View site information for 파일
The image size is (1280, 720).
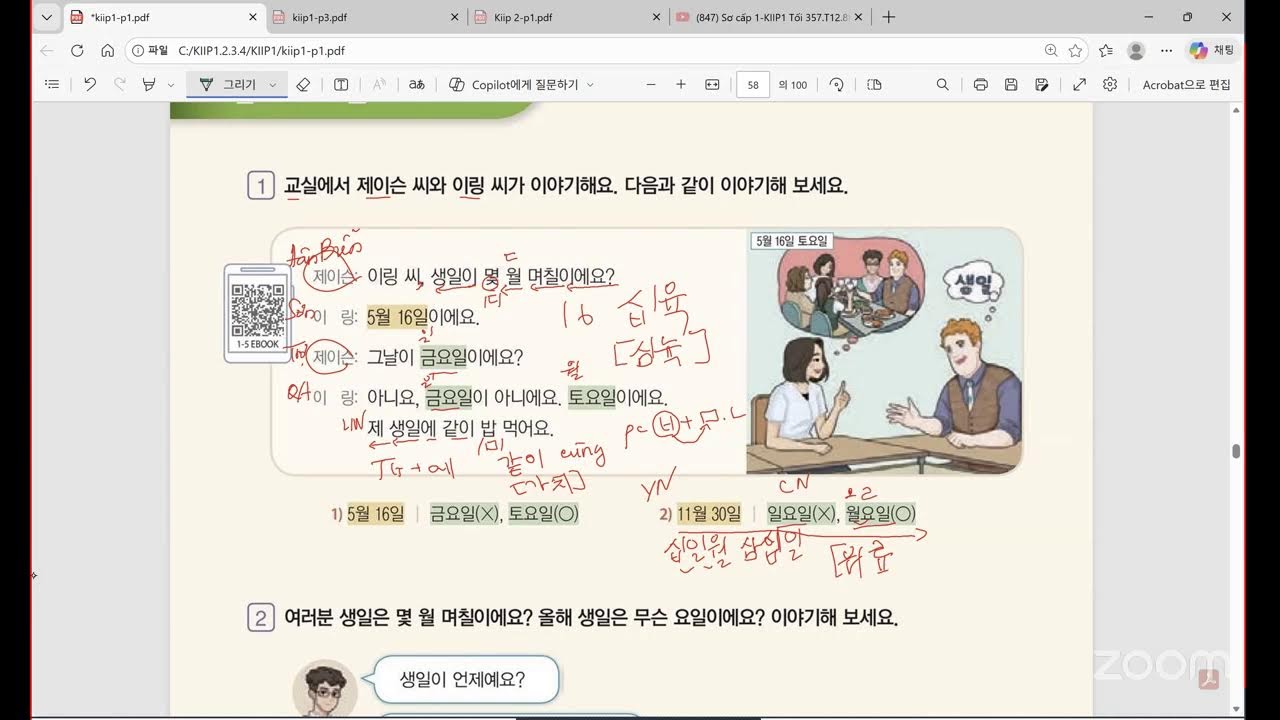click(149, 51)
